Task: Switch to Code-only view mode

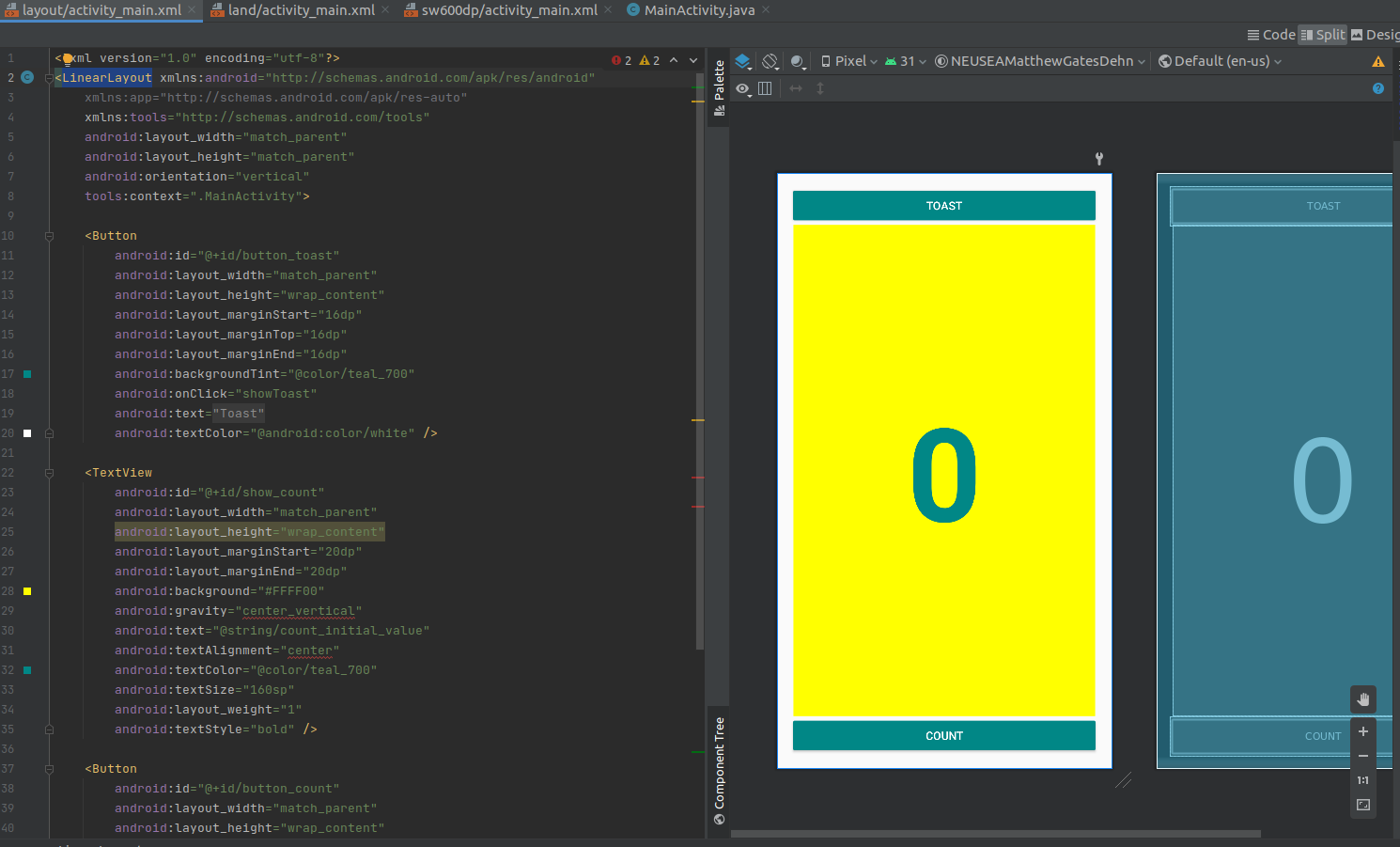Action: point(1271,35)
